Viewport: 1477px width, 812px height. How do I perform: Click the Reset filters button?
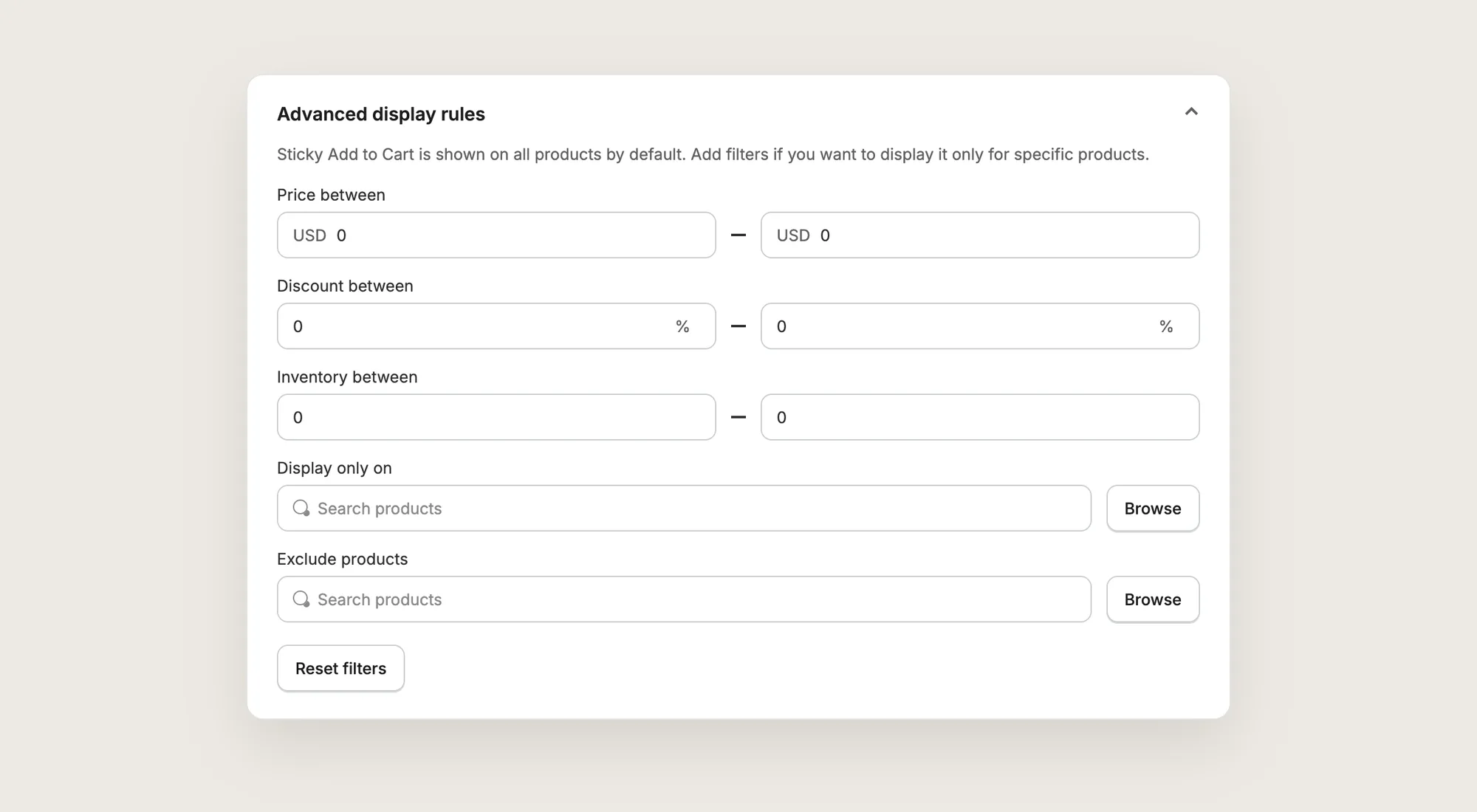[340, 668]
